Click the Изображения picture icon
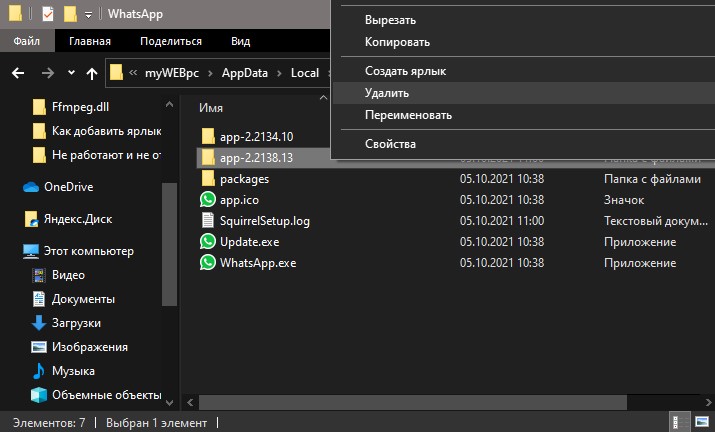The width and height of the screenshot is (715, 432). coord(39,347)
